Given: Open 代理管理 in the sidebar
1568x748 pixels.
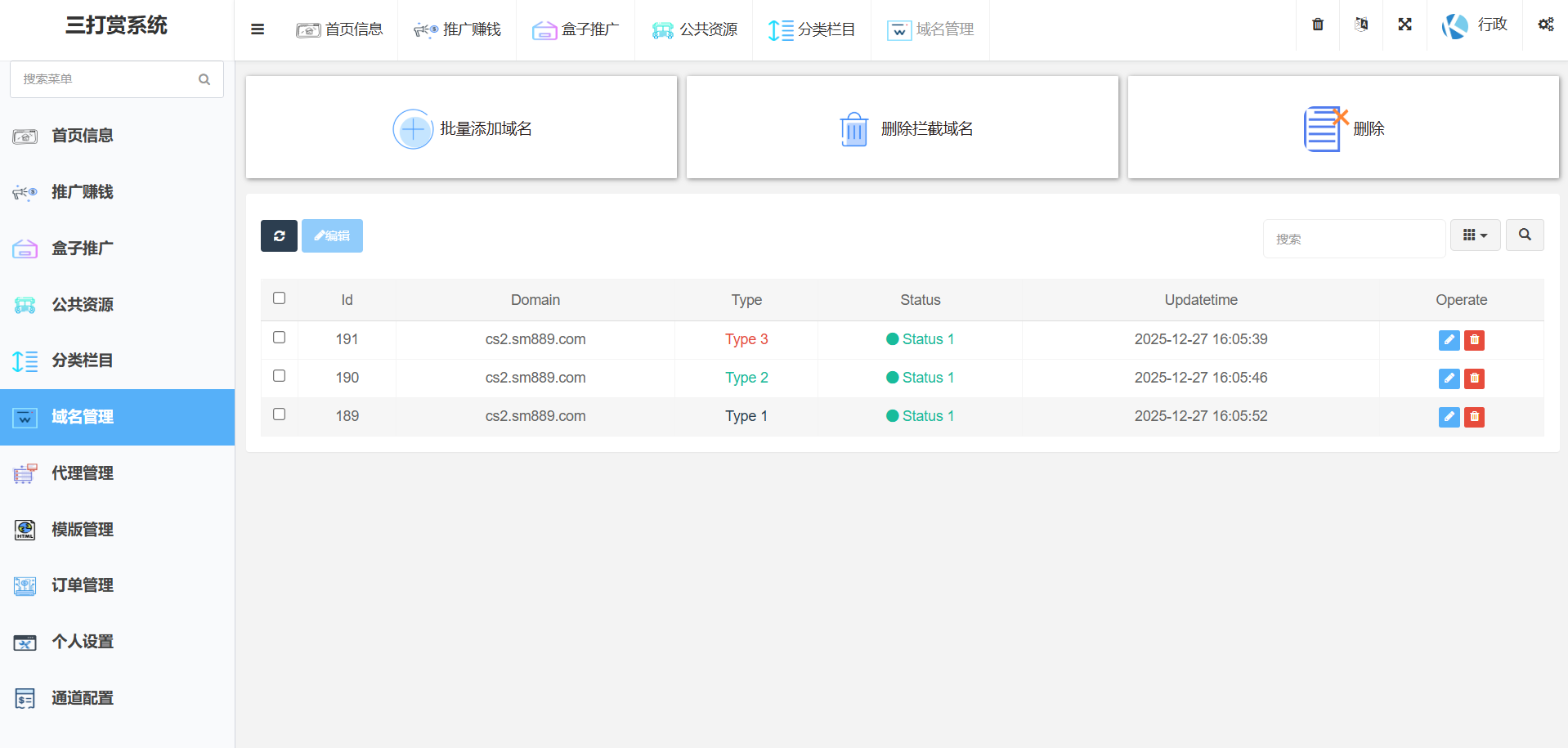Looking at the screenshot, I should 83,473.
